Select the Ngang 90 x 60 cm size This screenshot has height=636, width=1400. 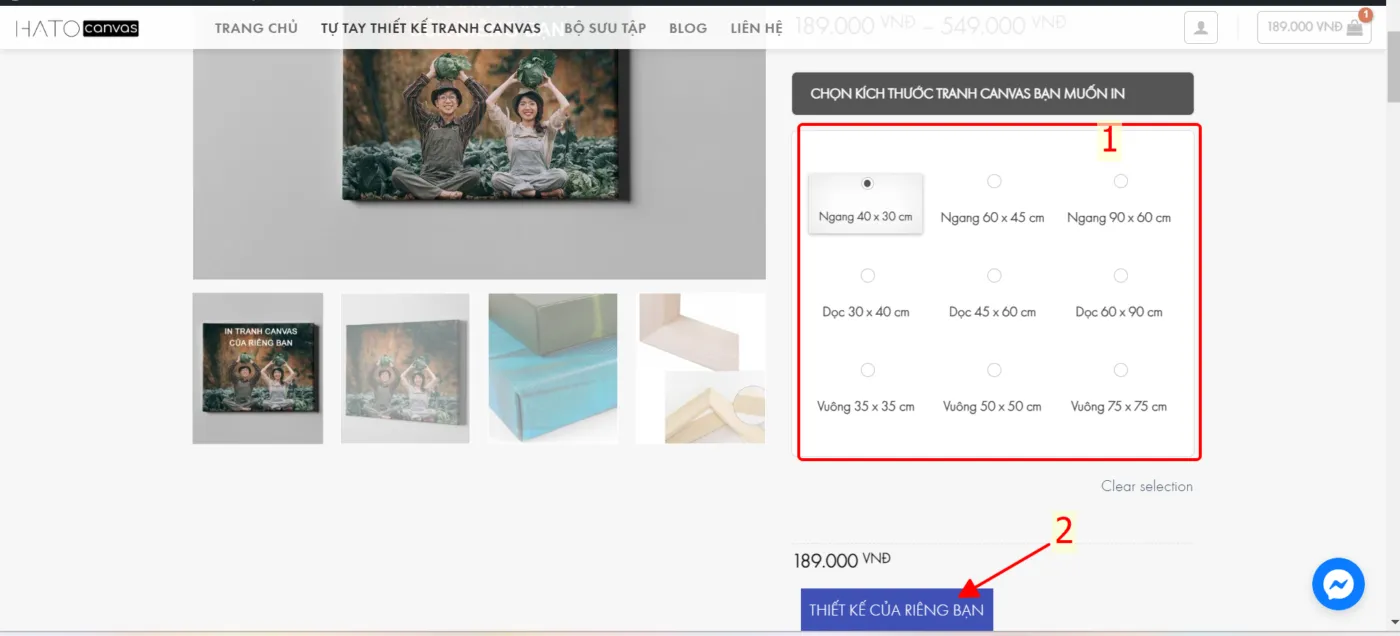coord(1120,182)
